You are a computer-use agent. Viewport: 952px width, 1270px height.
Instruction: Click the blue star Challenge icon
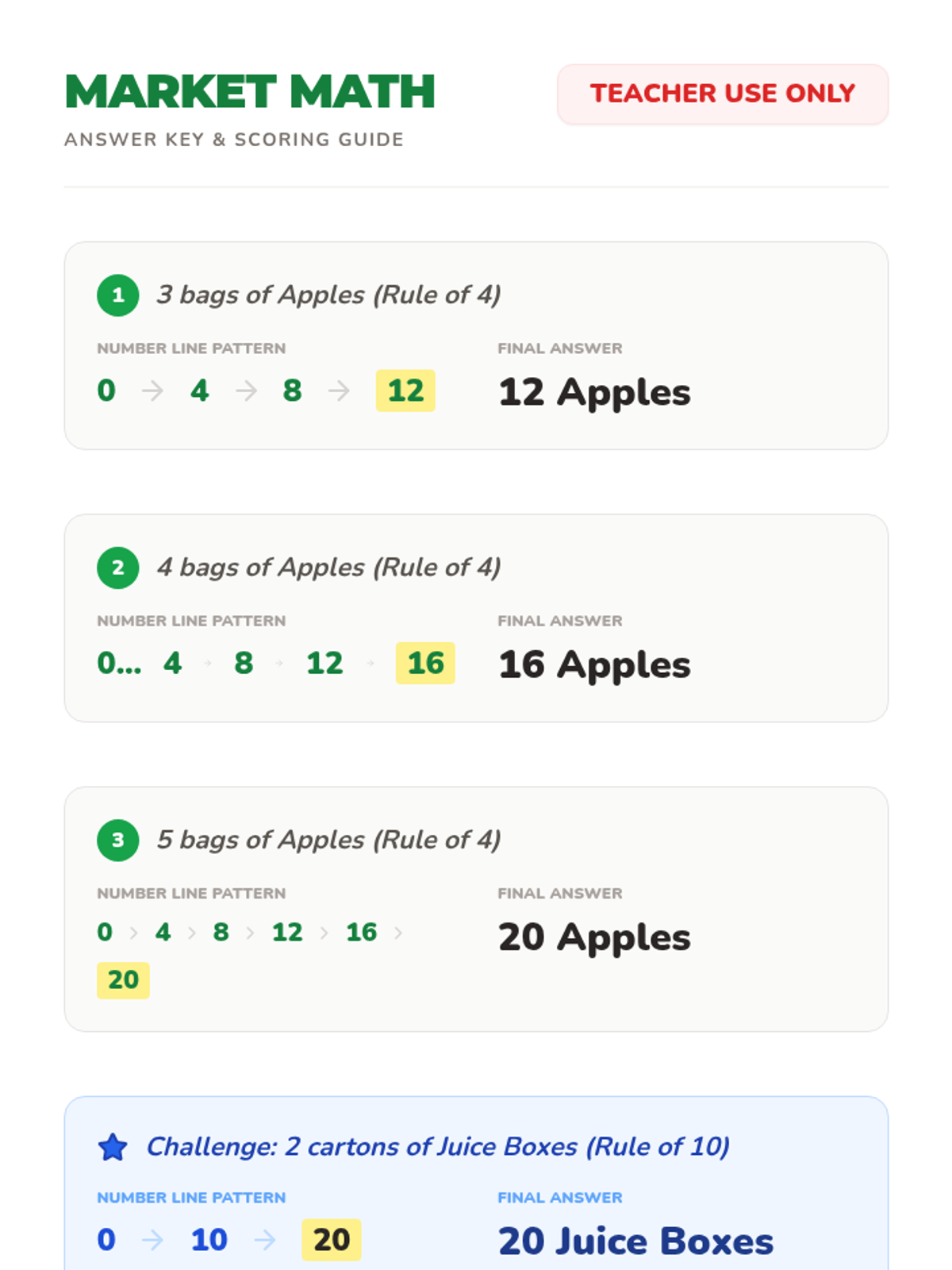tap(113, 1147)
